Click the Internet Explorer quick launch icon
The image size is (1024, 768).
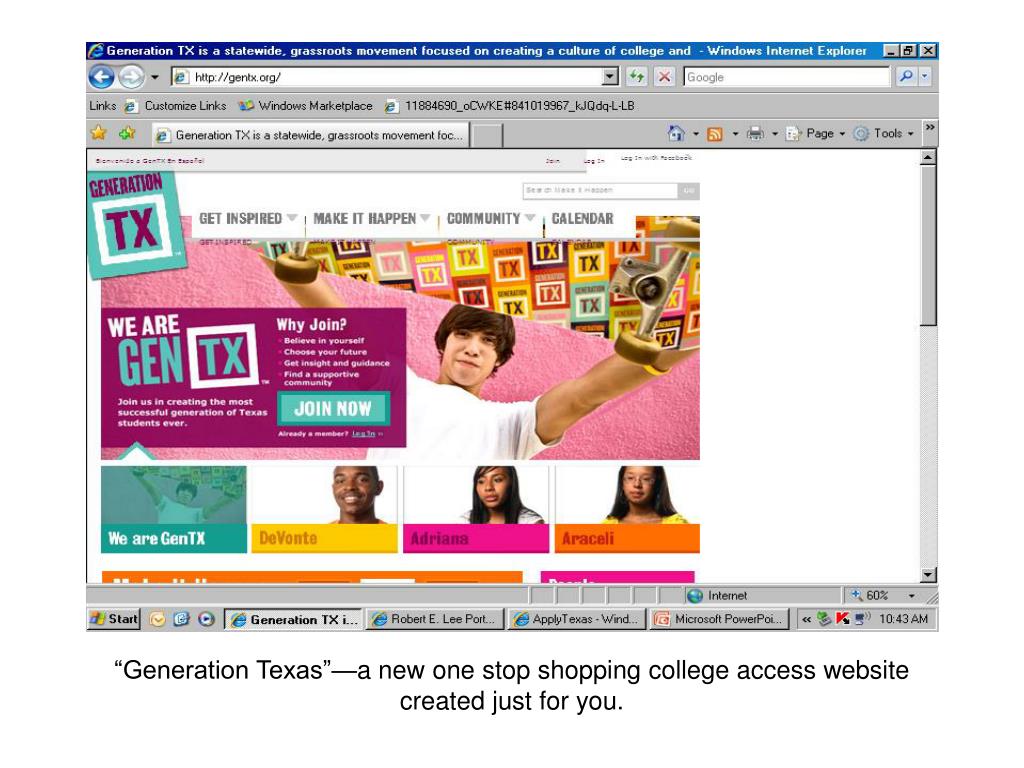182,619
